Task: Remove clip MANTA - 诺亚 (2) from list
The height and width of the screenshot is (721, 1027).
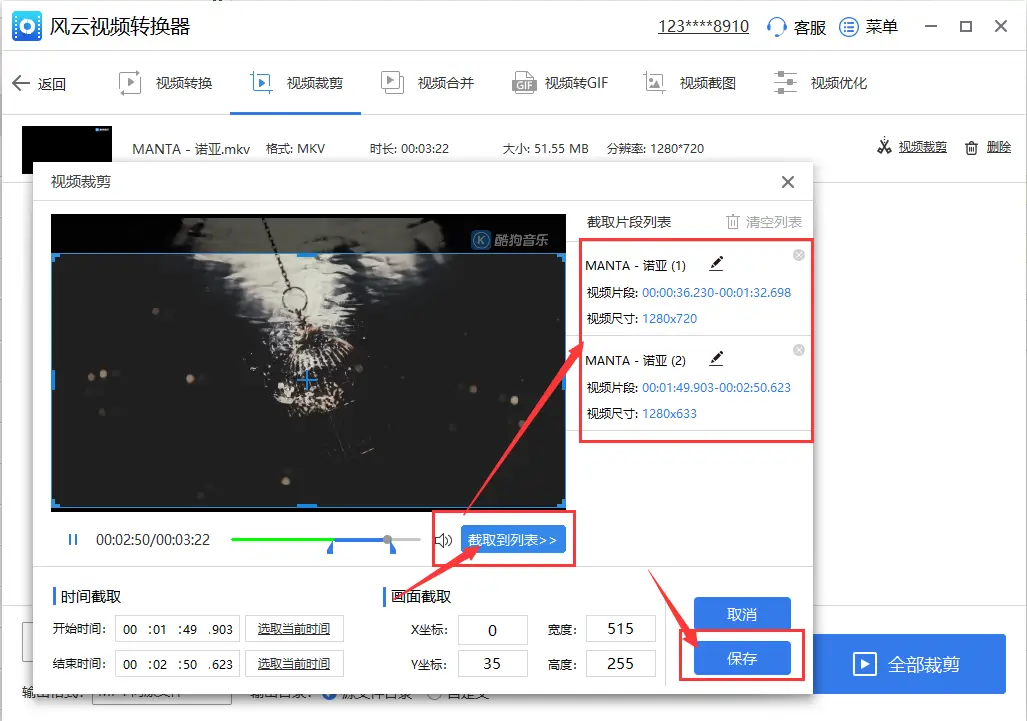Action: click(799, 350)
